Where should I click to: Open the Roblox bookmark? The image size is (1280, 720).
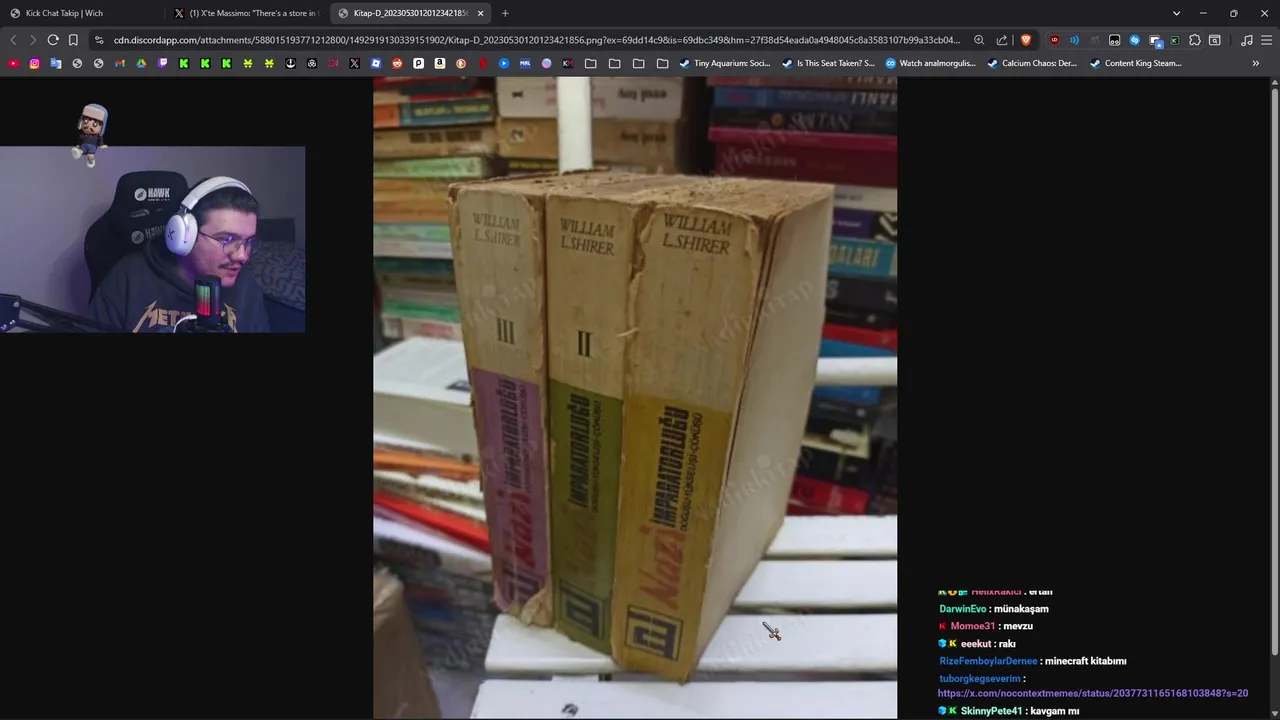click(376, 63)
